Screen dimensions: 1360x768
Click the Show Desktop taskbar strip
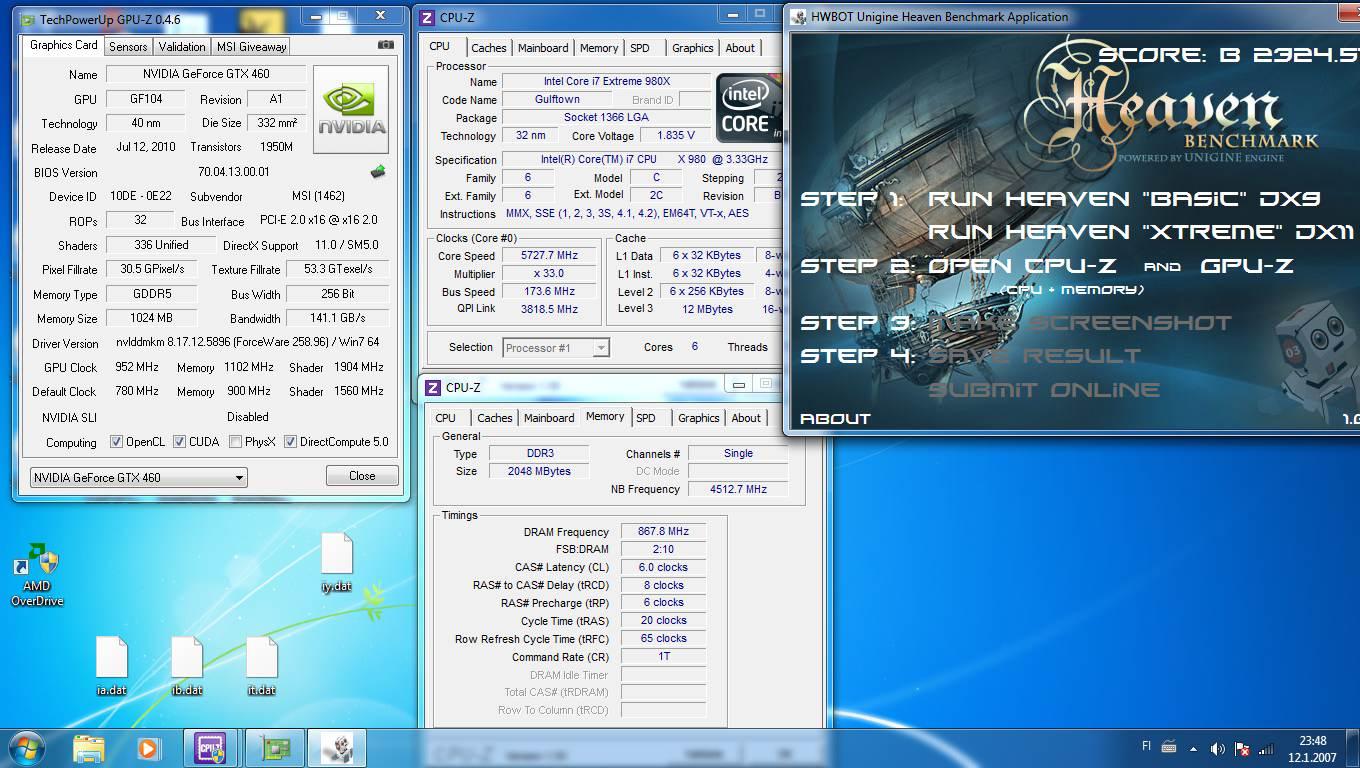(1353, 749)
